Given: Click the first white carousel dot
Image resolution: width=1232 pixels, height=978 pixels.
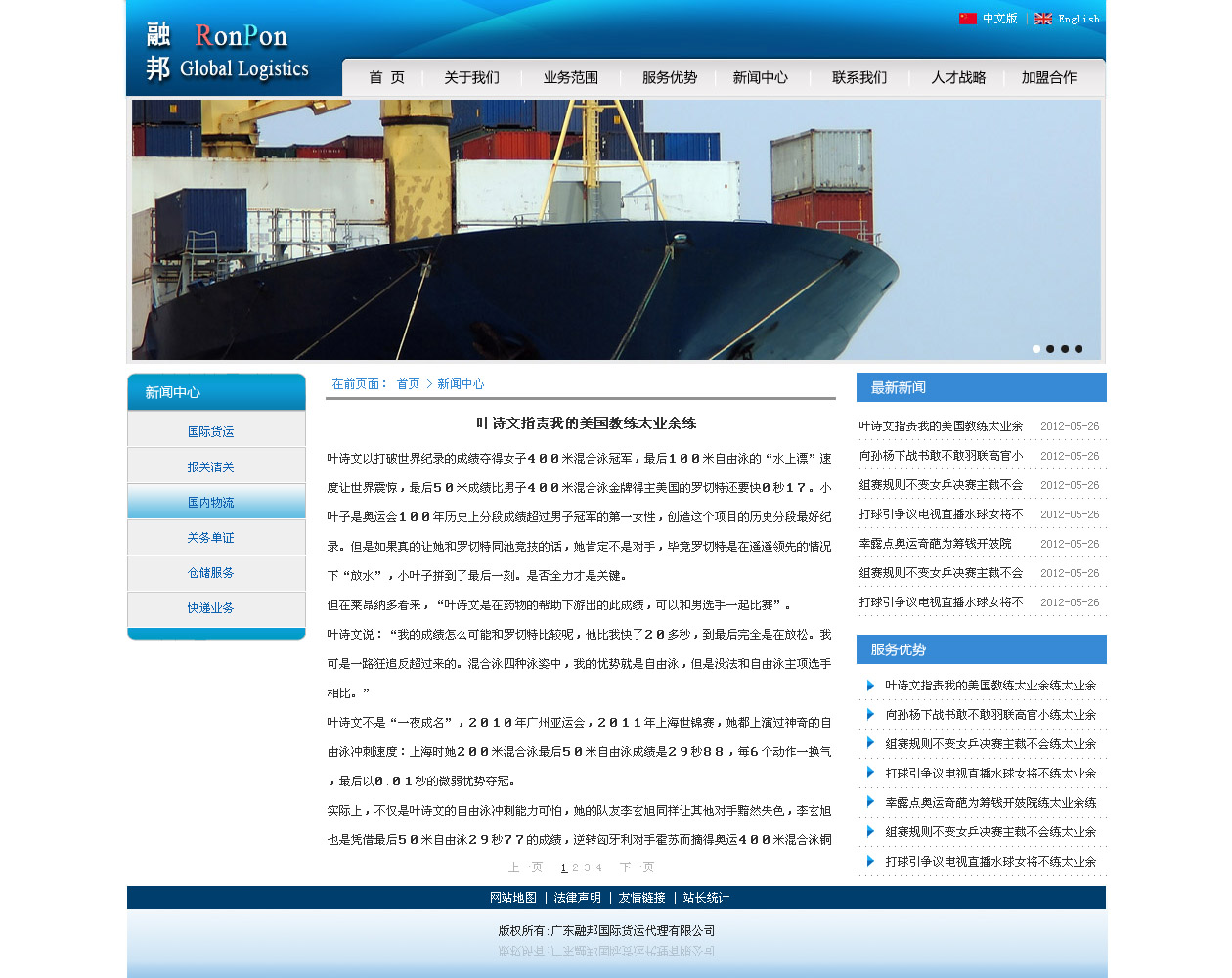Looking at the screenshot, I should [1036, 349].
